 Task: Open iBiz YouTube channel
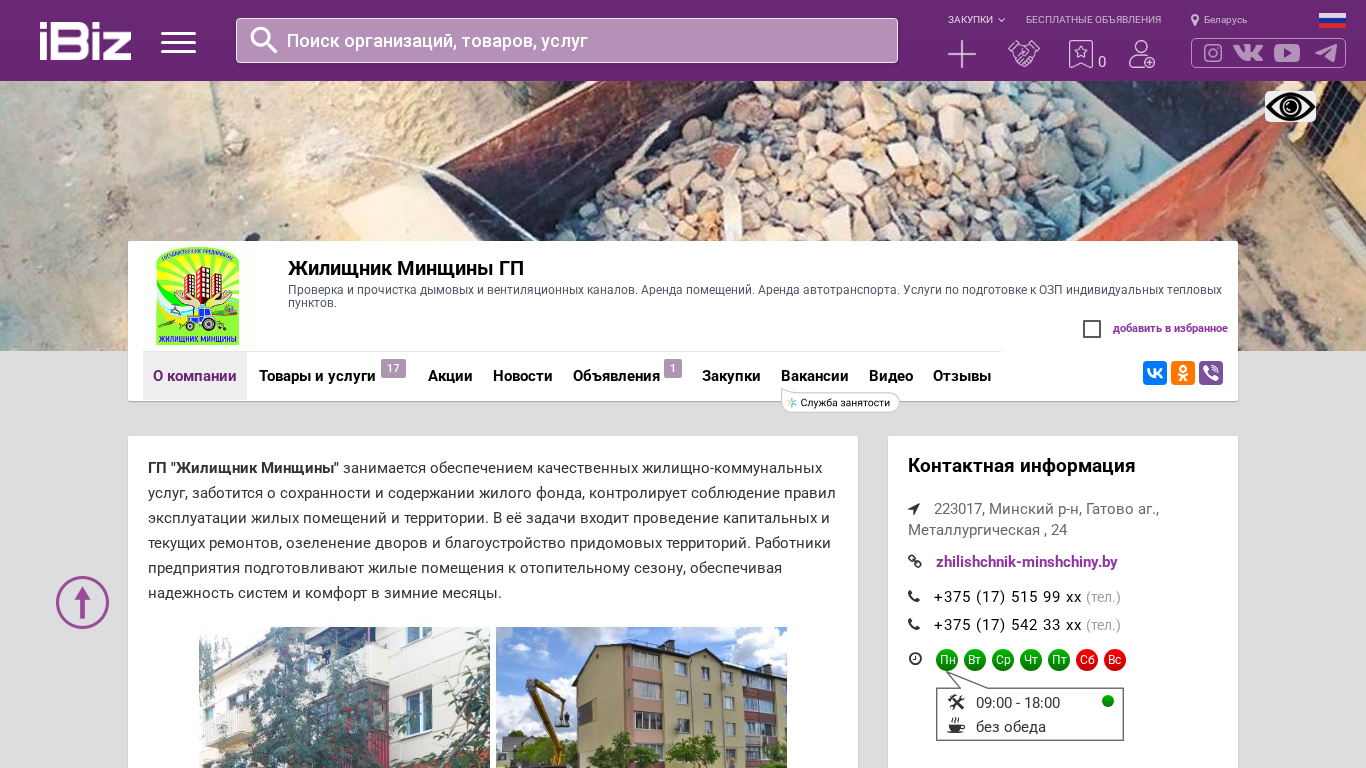click(1287, 53)
